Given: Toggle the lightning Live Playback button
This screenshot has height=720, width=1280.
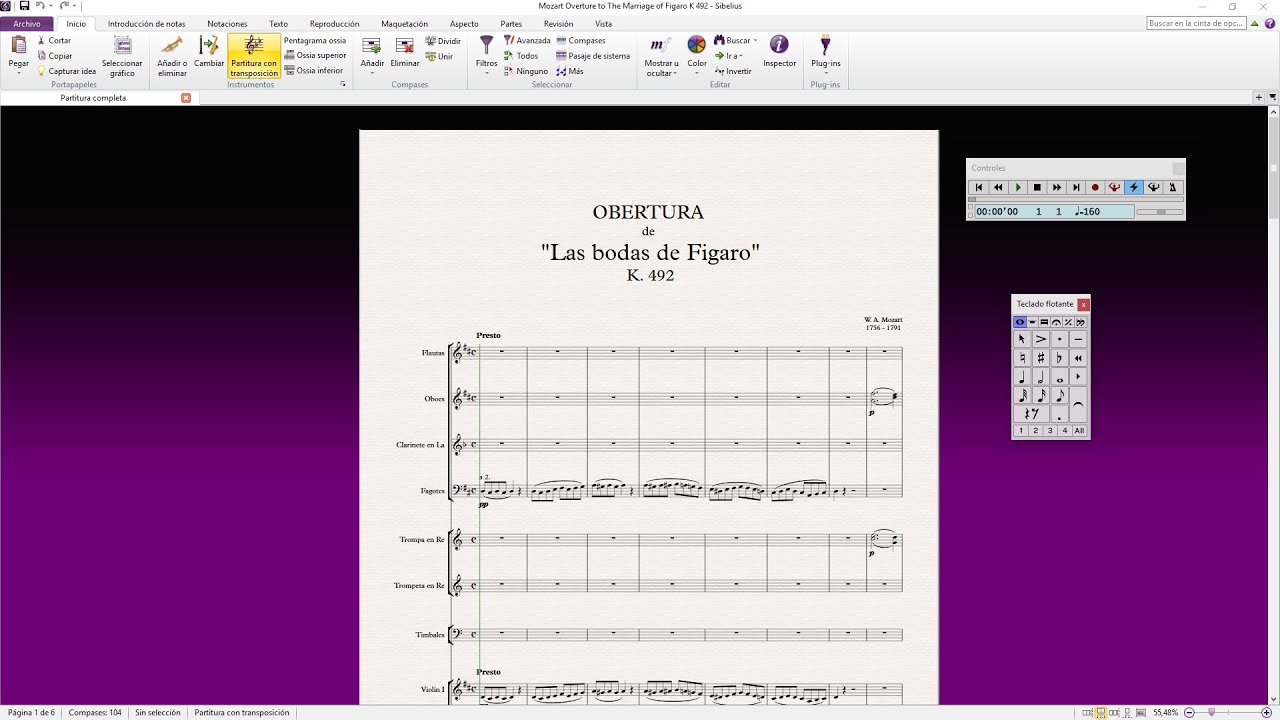Looking at the screenshot, I should pos(1133,187).
